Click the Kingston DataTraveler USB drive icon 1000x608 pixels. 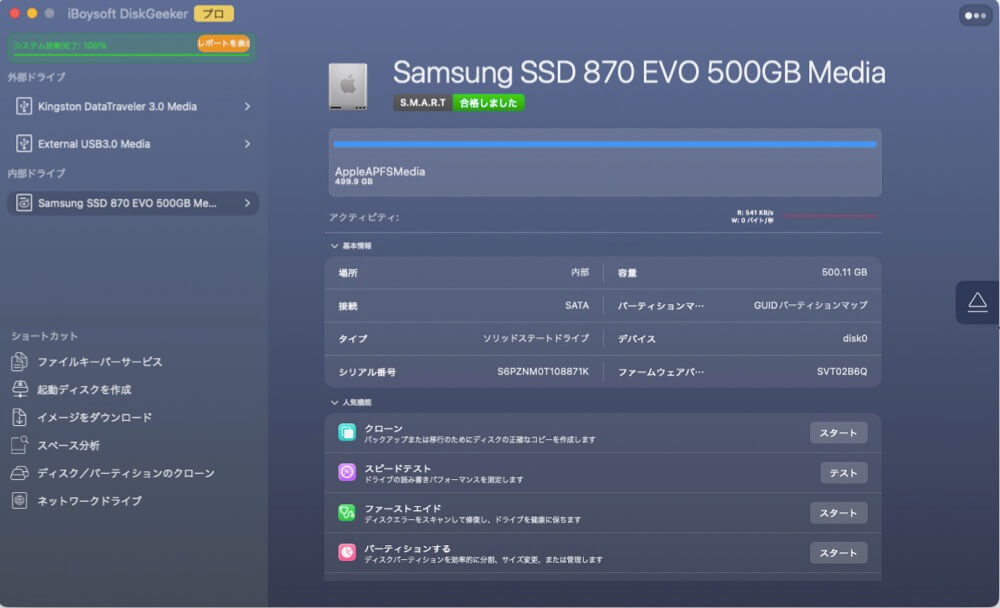24,107
